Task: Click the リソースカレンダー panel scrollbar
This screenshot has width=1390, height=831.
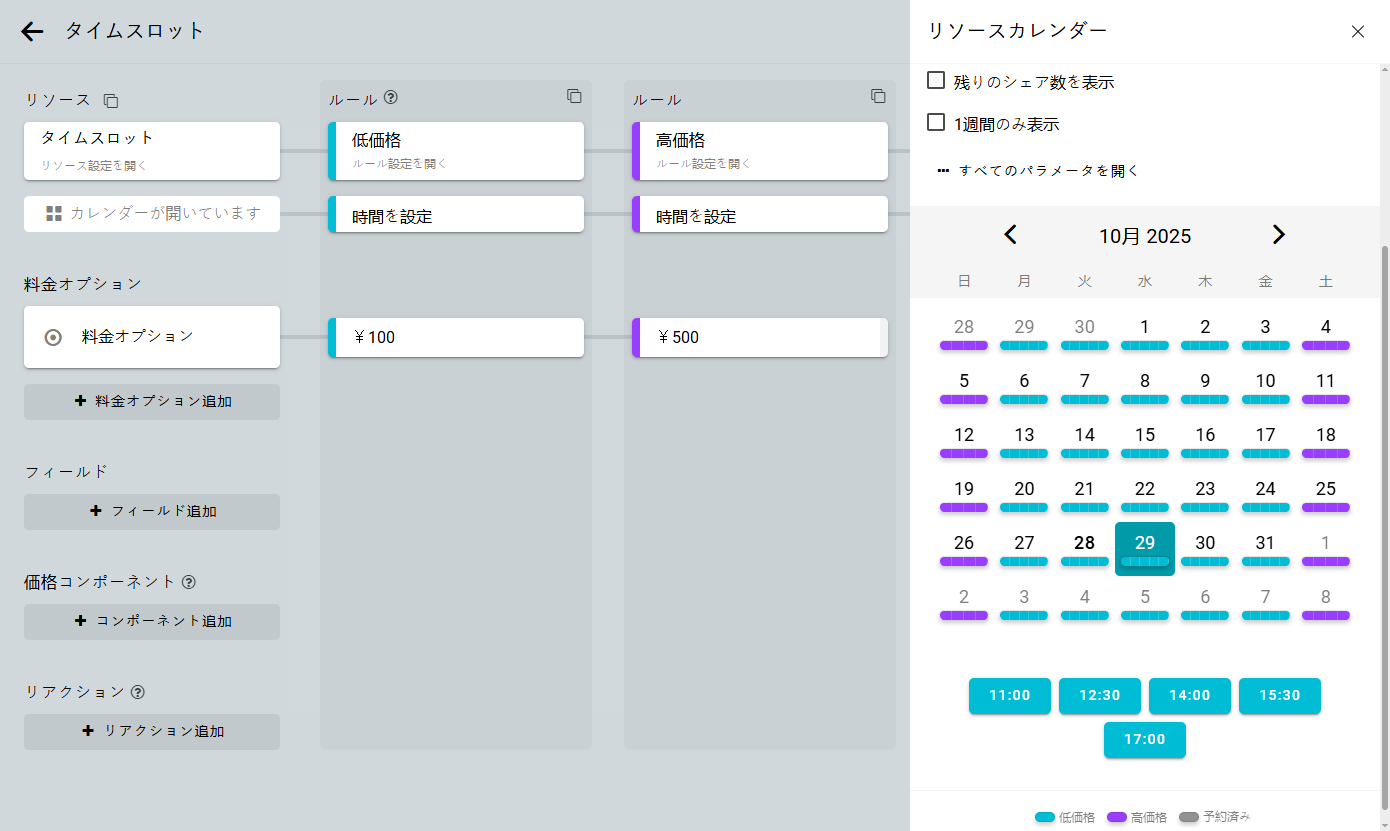Action: [x=1385, y=526]
